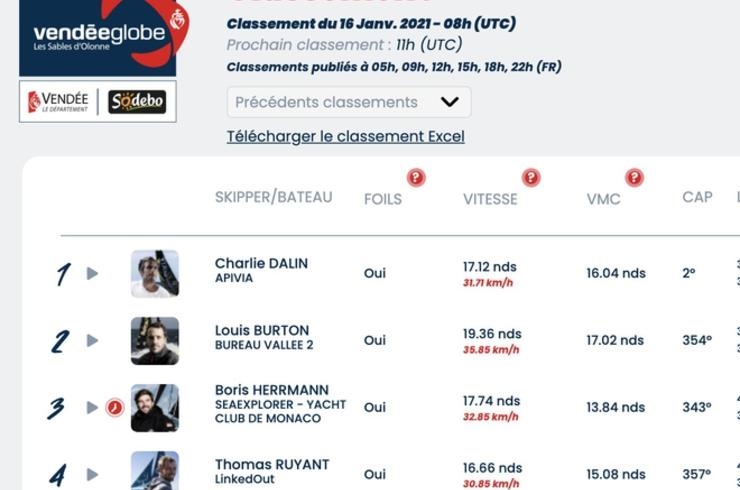The image size is (740, 490).
Task: Expand Louis BURTON's row details arrow
Action: click(92, 340)
